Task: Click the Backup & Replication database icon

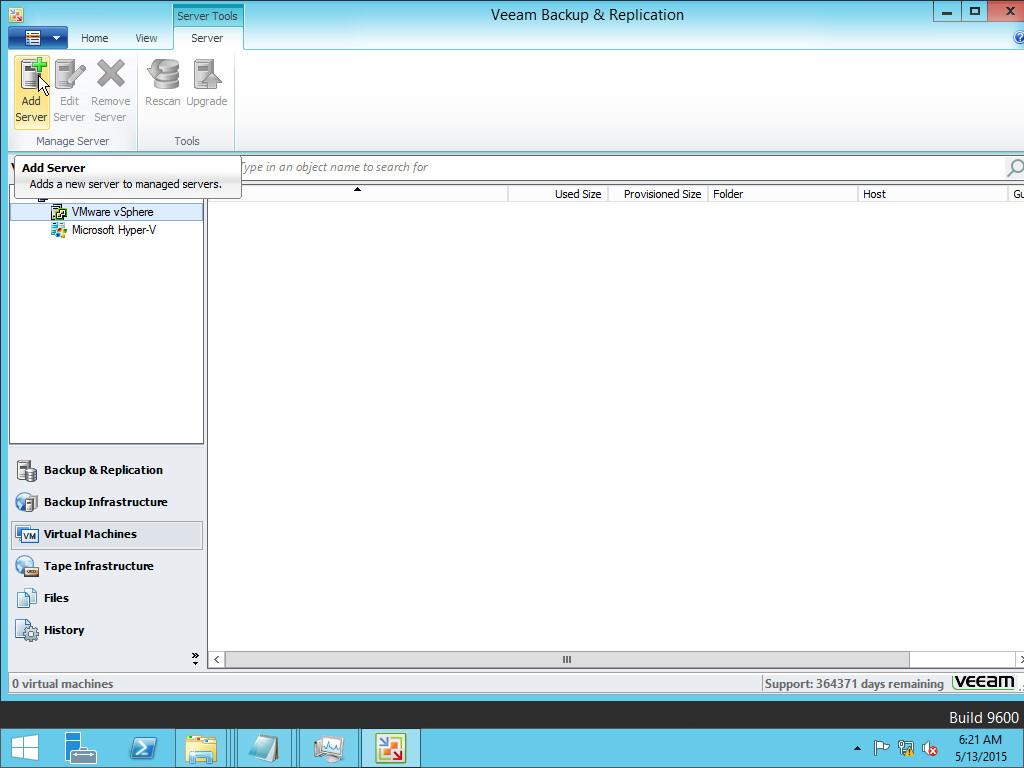Action: click(27, 470)
